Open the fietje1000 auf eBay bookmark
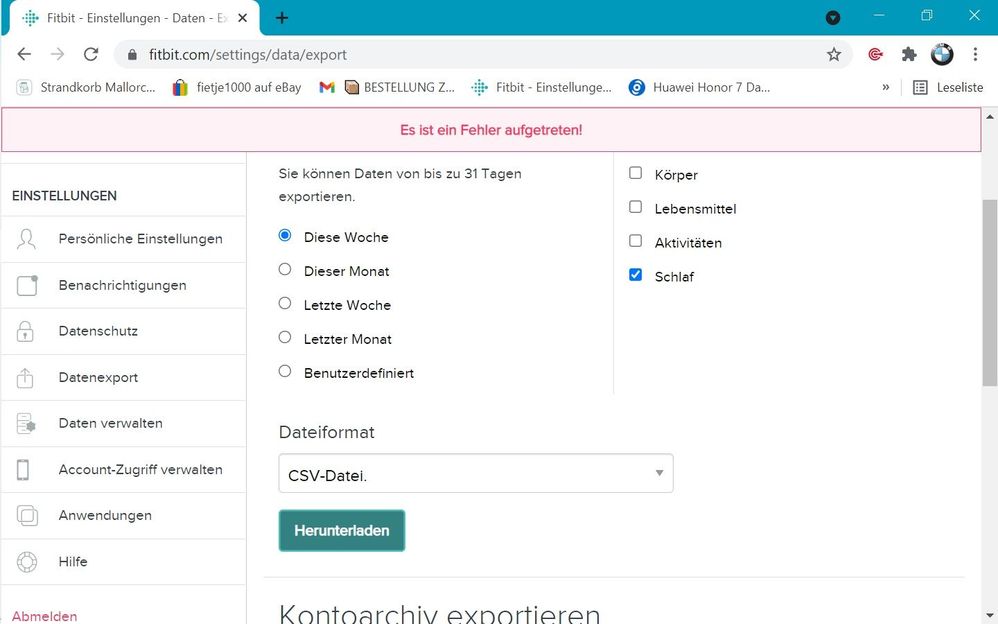The height and width of the screenshot is (624, 998). 237,87
